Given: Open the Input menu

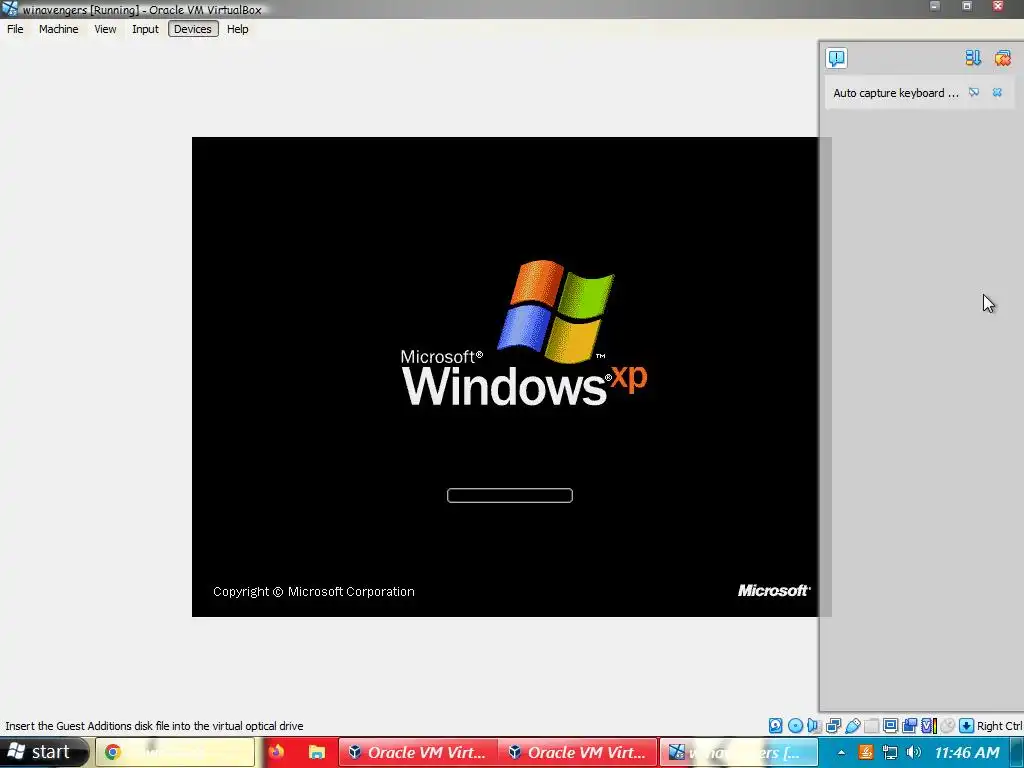Looking at the screenshot, I should point(145,29).
